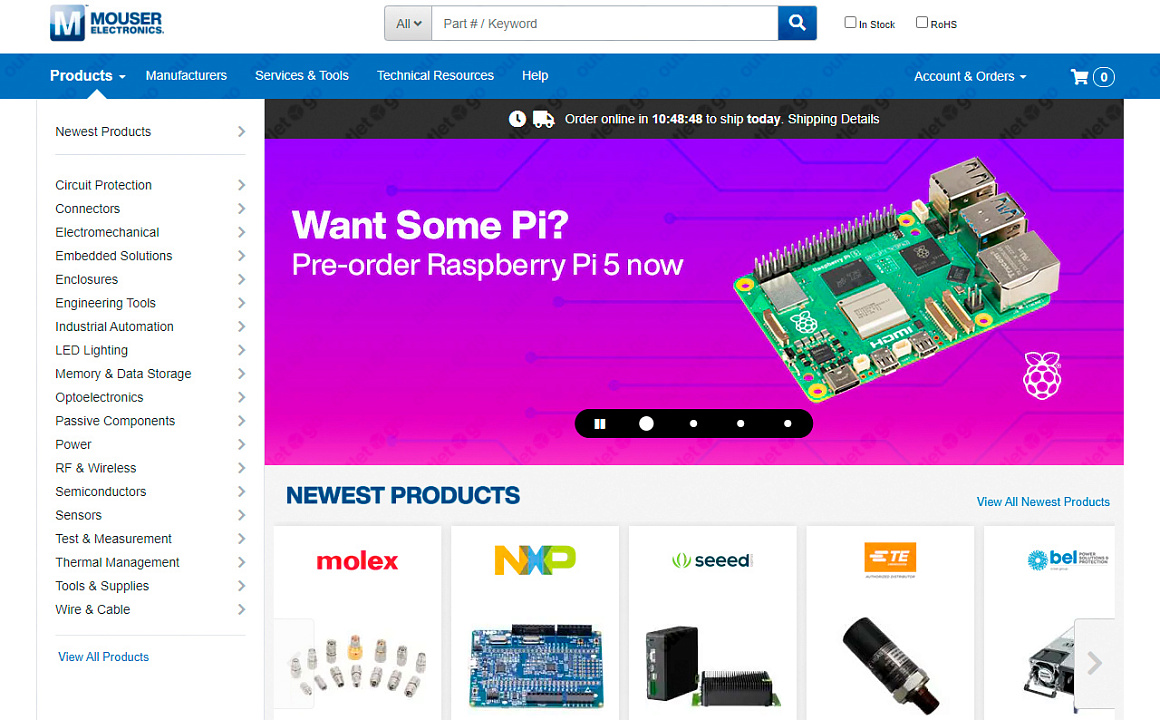Open the Technical Resources menu

point(435,75)
